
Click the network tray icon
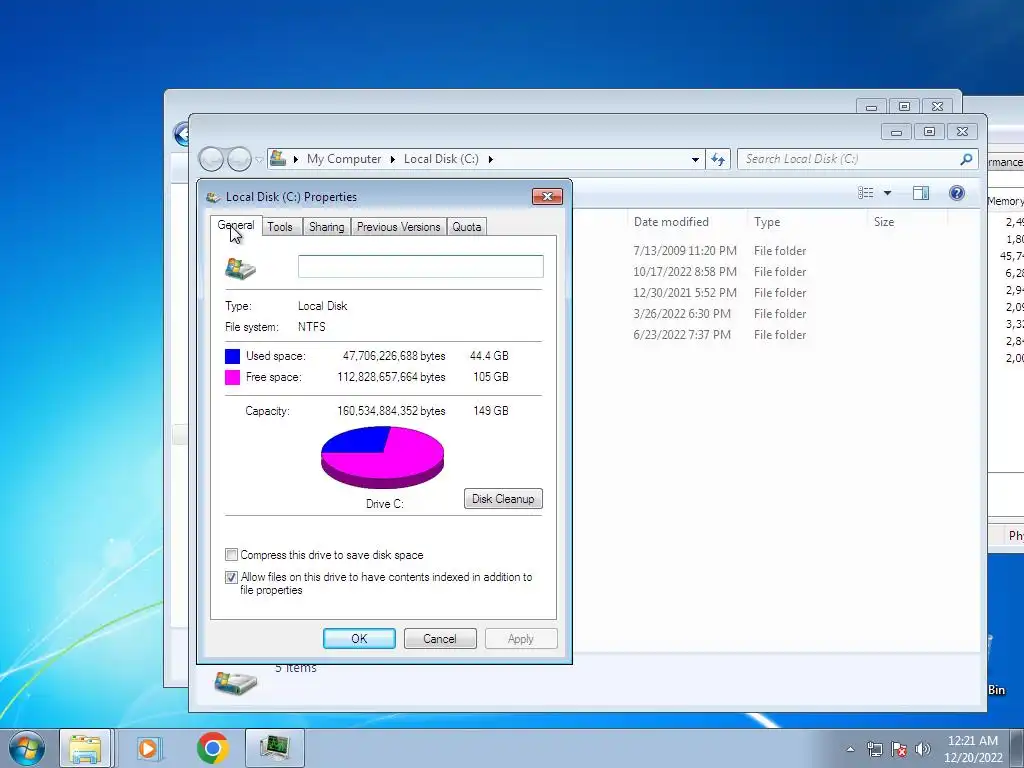click(x=874, y=749)
